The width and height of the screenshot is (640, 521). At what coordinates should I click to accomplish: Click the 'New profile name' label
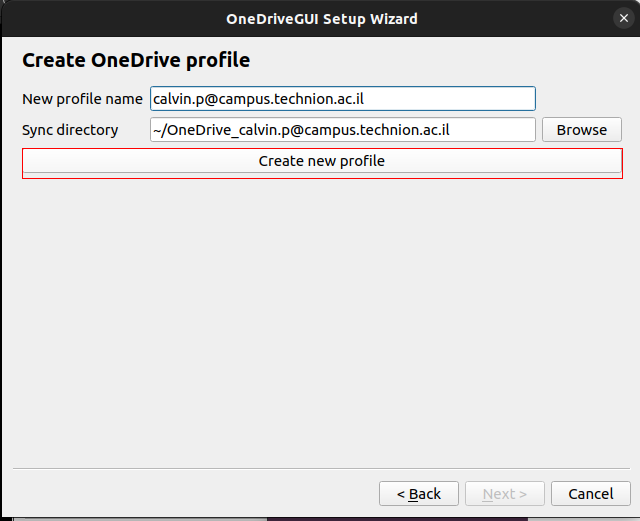coord(82,99)
